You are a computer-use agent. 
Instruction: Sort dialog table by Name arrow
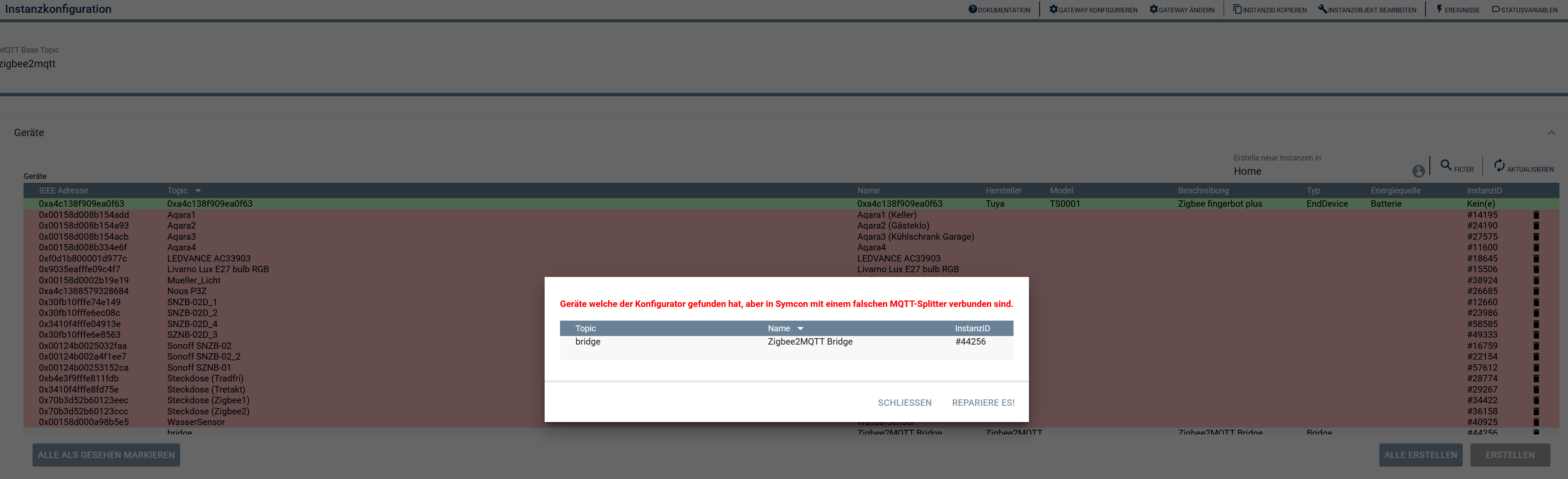coord(800,329)
